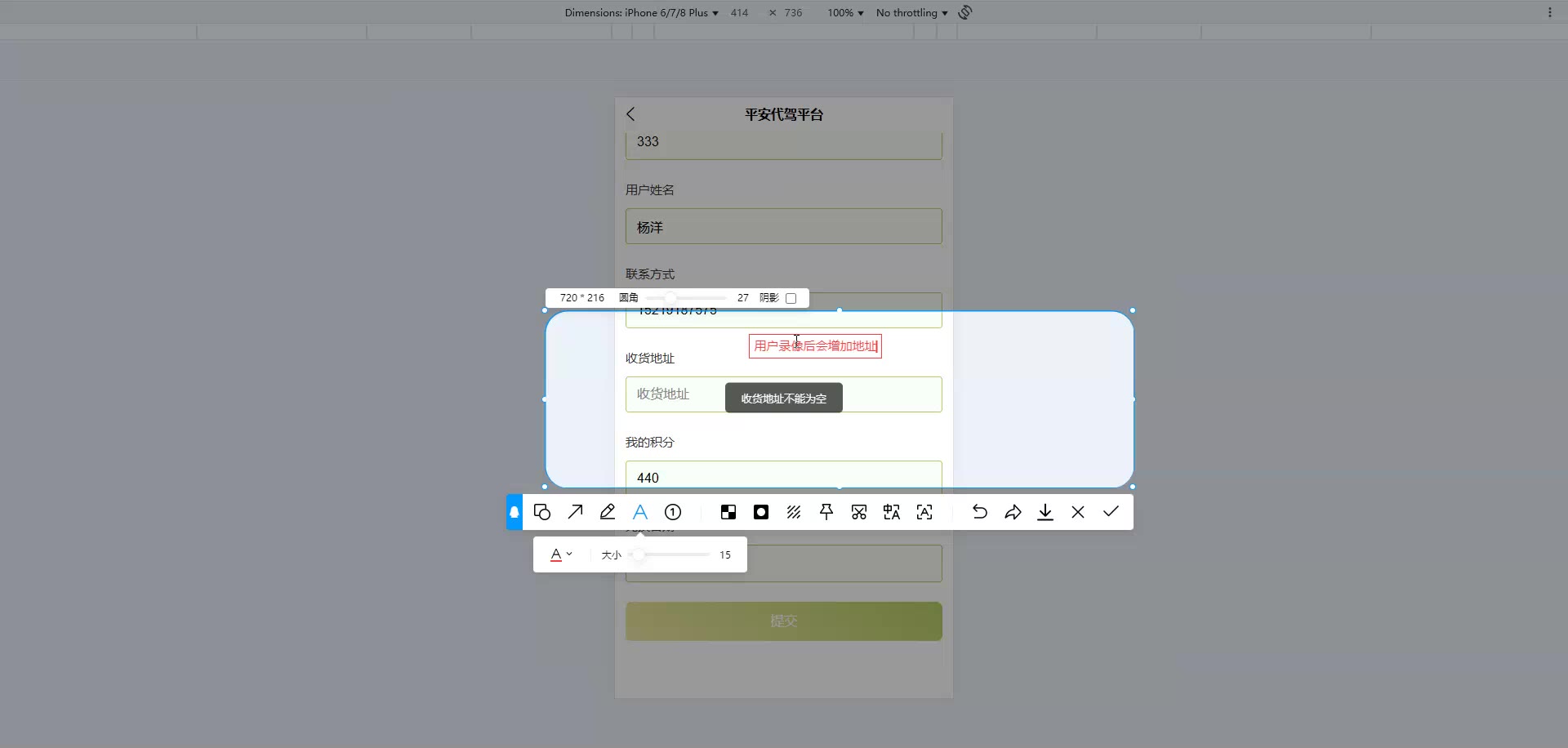Open the Dimensions device dropdown

click(642, 13)
